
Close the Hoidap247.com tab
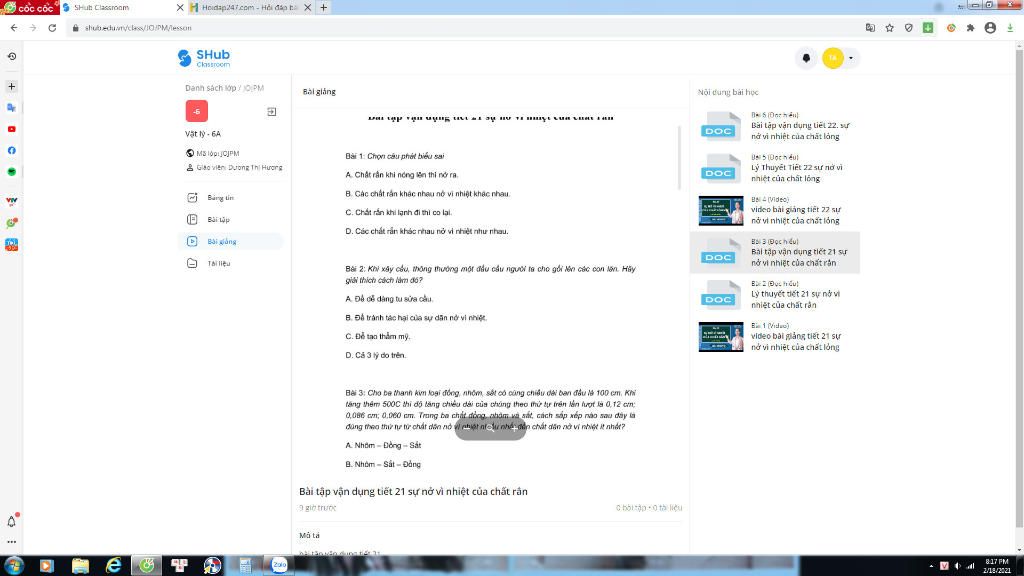[x=307, y=8]
